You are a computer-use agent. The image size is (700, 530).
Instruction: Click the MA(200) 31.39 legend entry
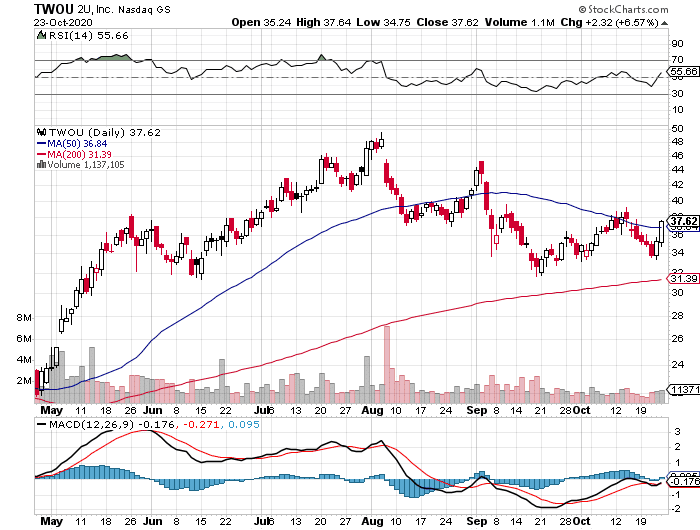pos(74,154)
